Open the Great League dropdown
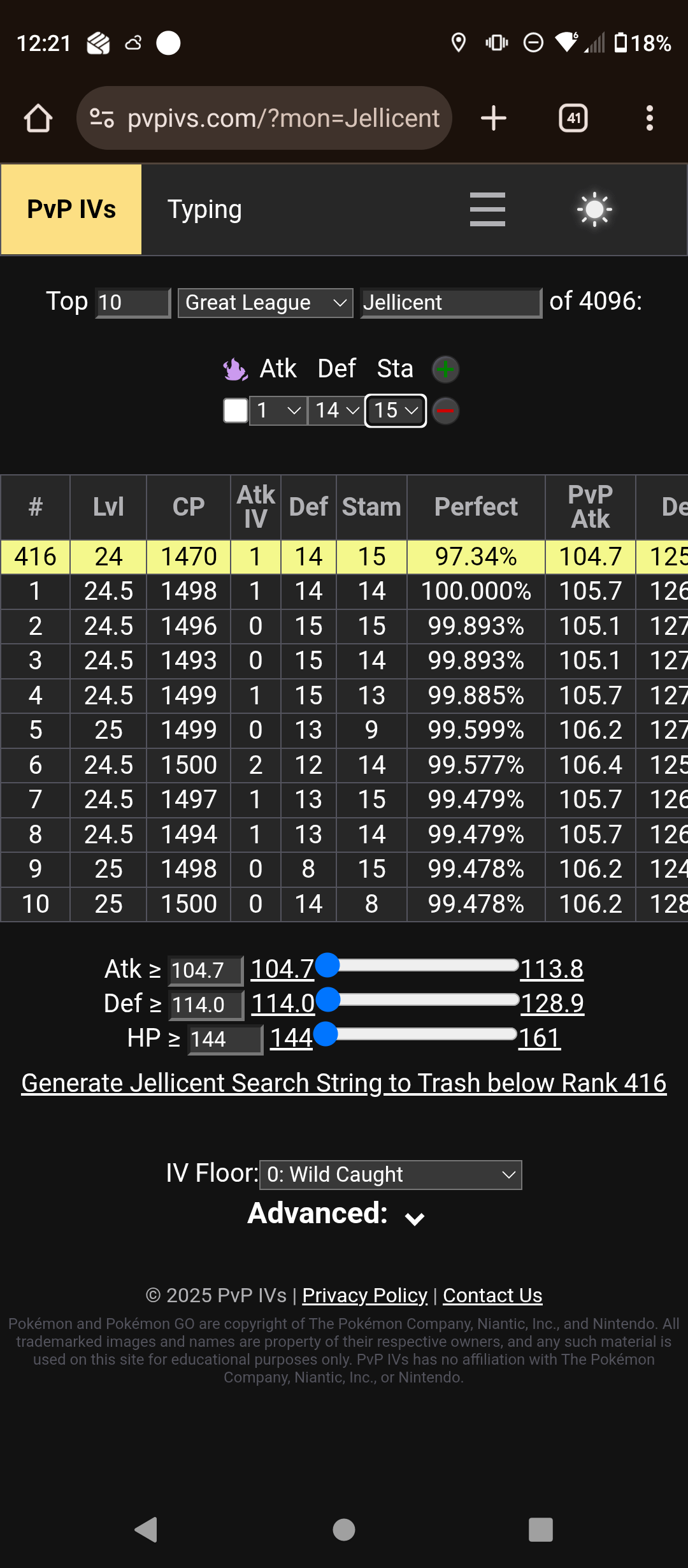Image resolution: width=688 pixels, height=1568 pixels. (265, 303)
